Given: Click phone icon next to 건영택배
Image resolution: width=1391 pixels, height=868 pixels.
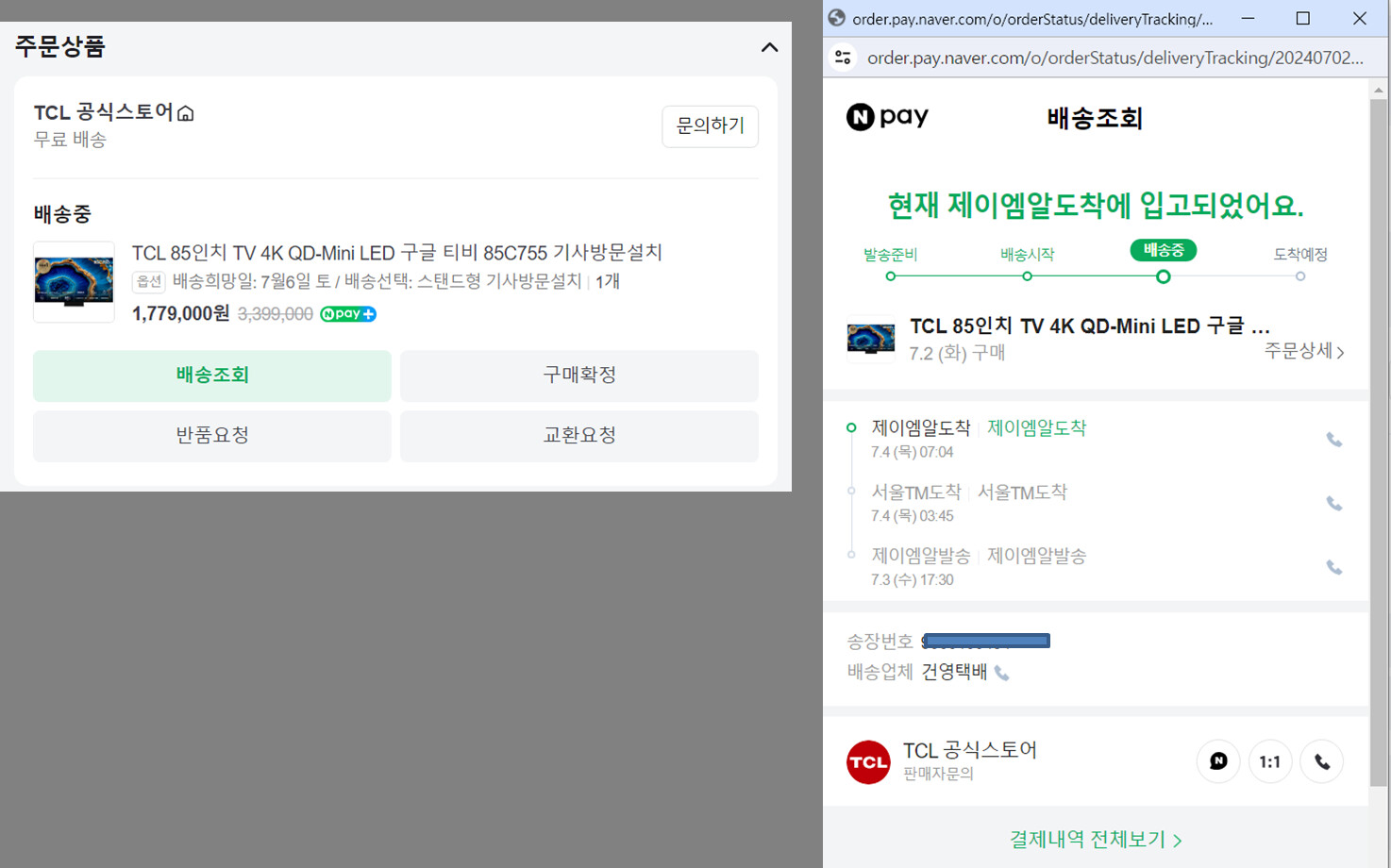Looking at the screenshot, I should 1002,673.
